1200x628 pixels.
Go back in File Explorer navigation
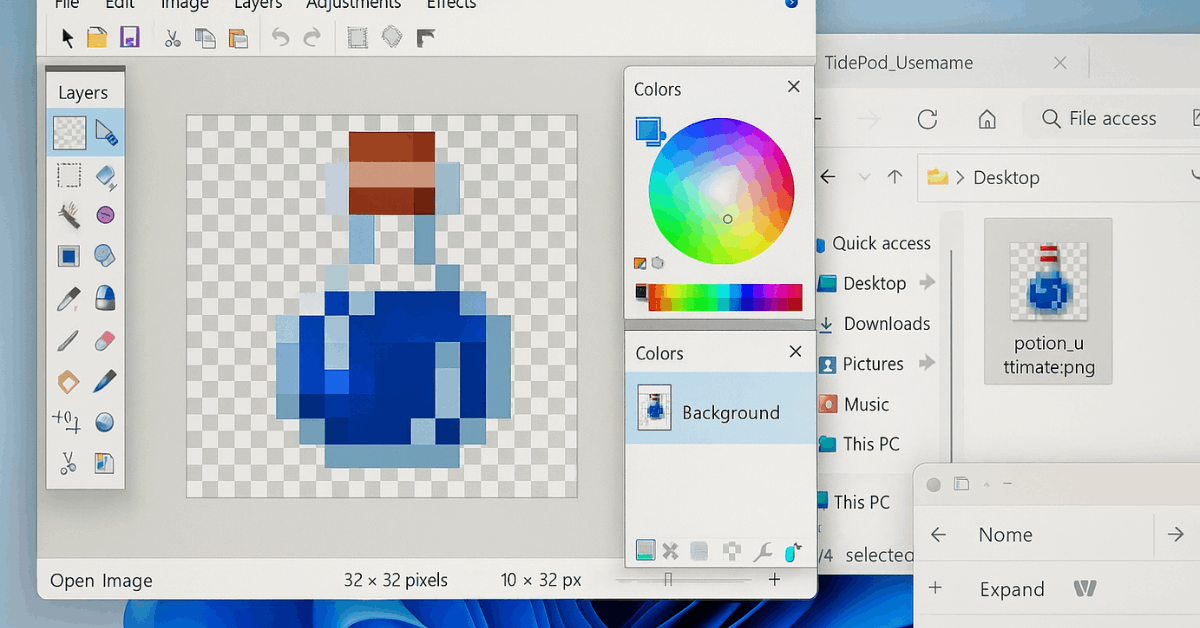pyautogui.click(x=828, y=177)
